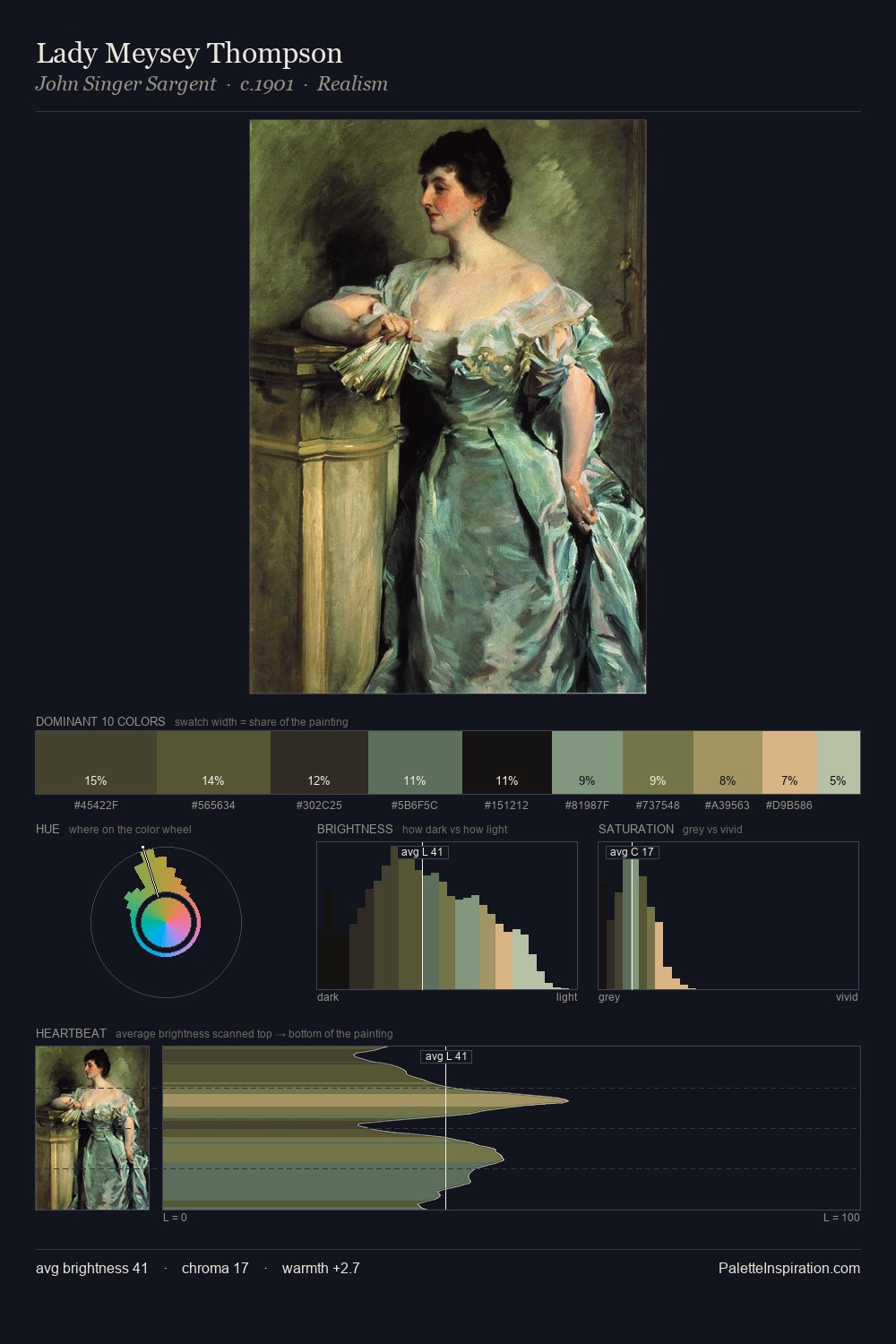Click the Realism style label
The width and height of the screenshot is (896, 1344).
click(352, 84)
